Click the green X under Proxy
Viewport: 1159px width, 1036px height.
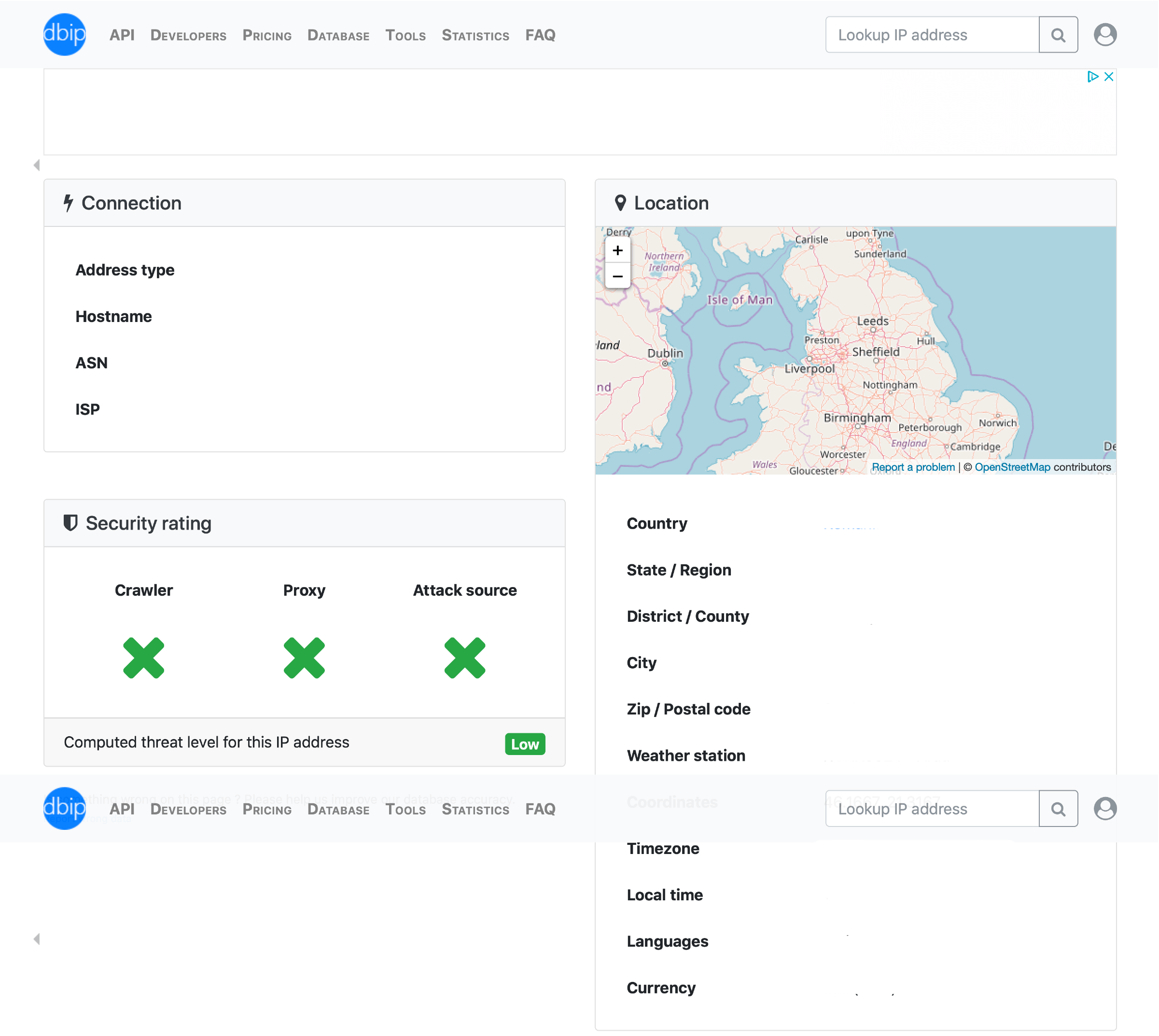tap(304, 658)
